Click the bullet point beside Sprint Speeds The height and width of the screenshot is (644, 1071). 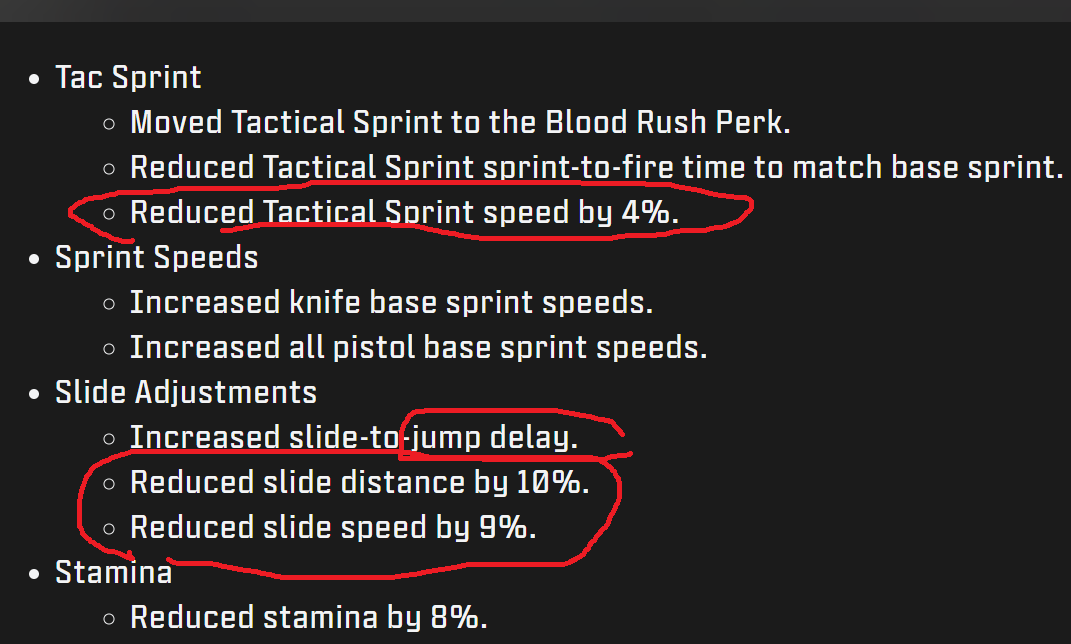tap(34, 260)
